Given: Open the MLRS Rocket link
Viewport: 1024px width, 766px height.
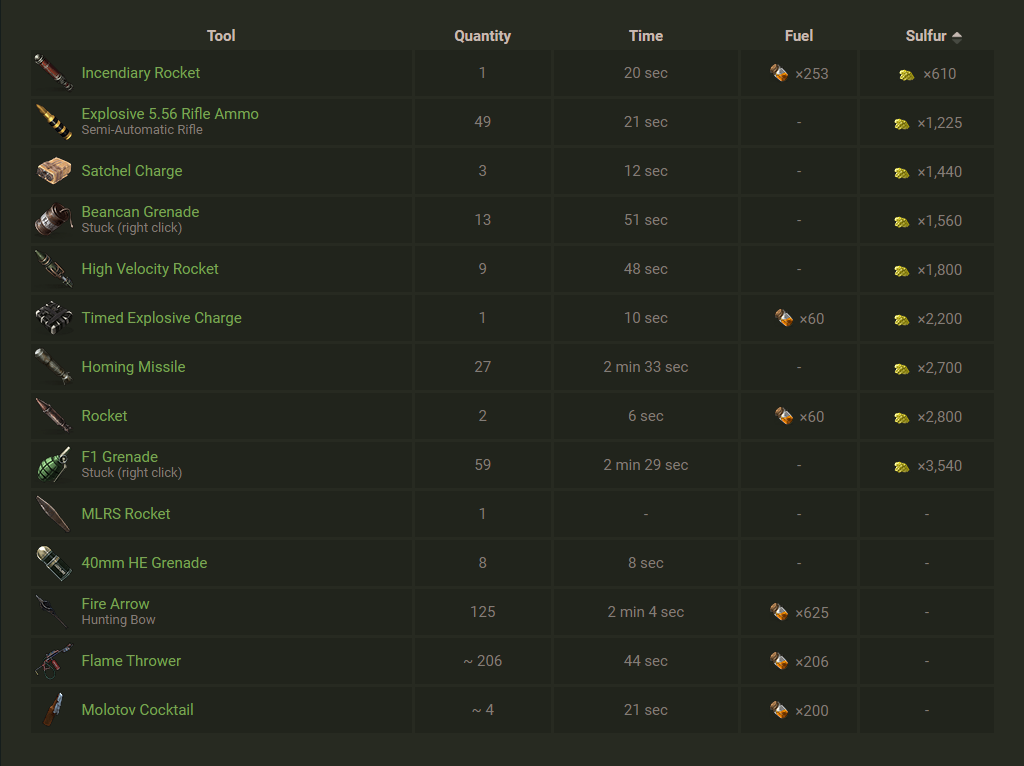Looking at the screenshot, I should [x=126, y=514].
